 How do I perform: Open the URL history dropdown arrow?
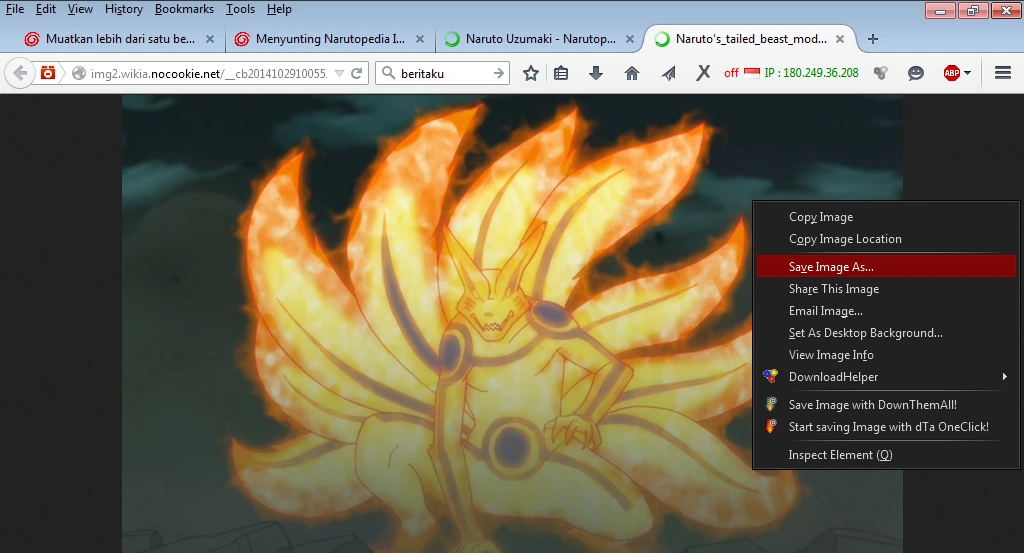coord(339,73)
